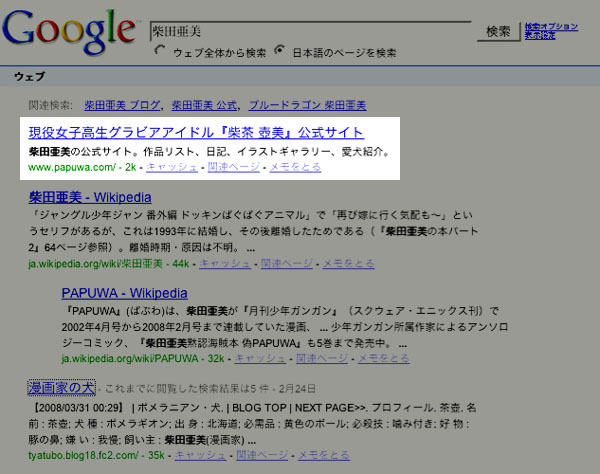Open 柴田亜美 - Wikipedia result title

point(90,197)
